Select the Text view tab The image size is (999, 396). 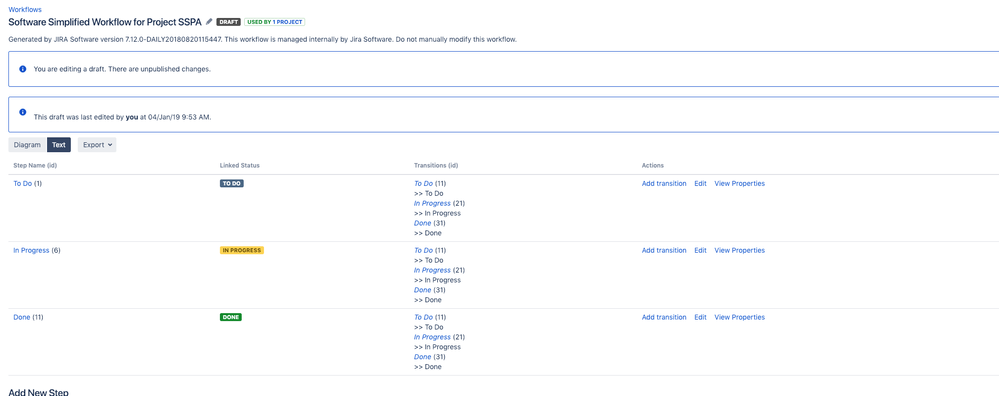pos(59,145)
